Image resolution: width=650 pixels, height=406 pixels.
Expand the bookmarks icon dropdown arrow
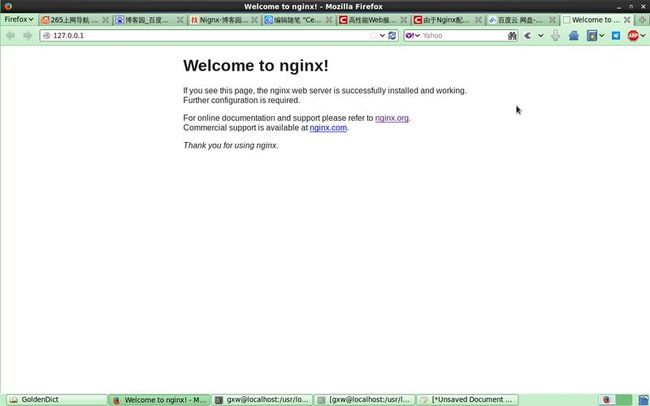pyautogui.click(x=601, y=36)
